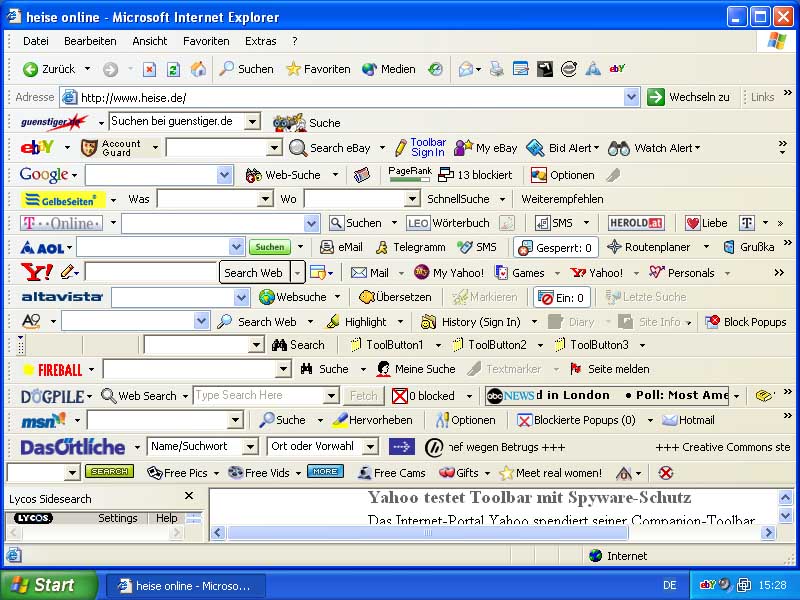800x600 pixels.
Task: Click the Google PageRank indicator
Action: click(x=410, y=174)
